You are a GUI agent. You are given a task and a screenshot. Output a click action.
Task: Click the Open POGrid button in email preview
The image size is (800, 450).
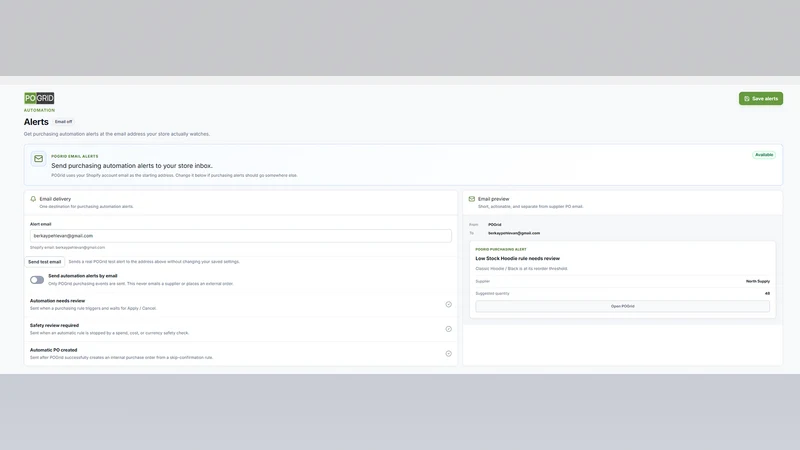pyautogui.click(x=622, y=306)
